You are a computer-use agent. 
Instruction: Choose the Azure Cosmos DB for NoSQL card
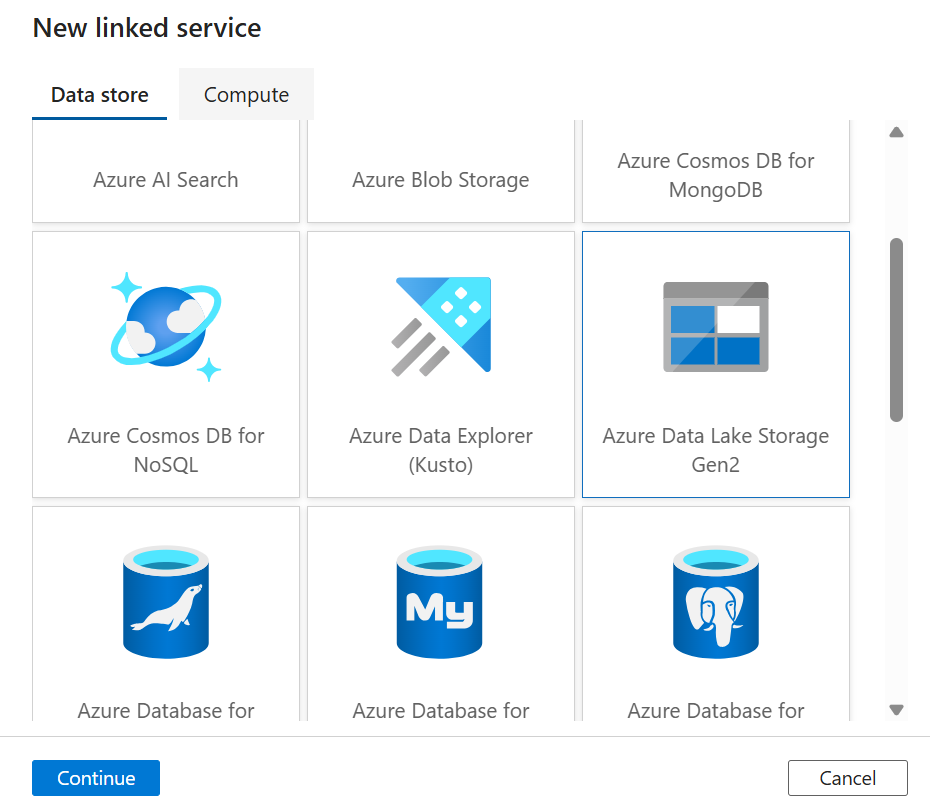coord(165,364)
